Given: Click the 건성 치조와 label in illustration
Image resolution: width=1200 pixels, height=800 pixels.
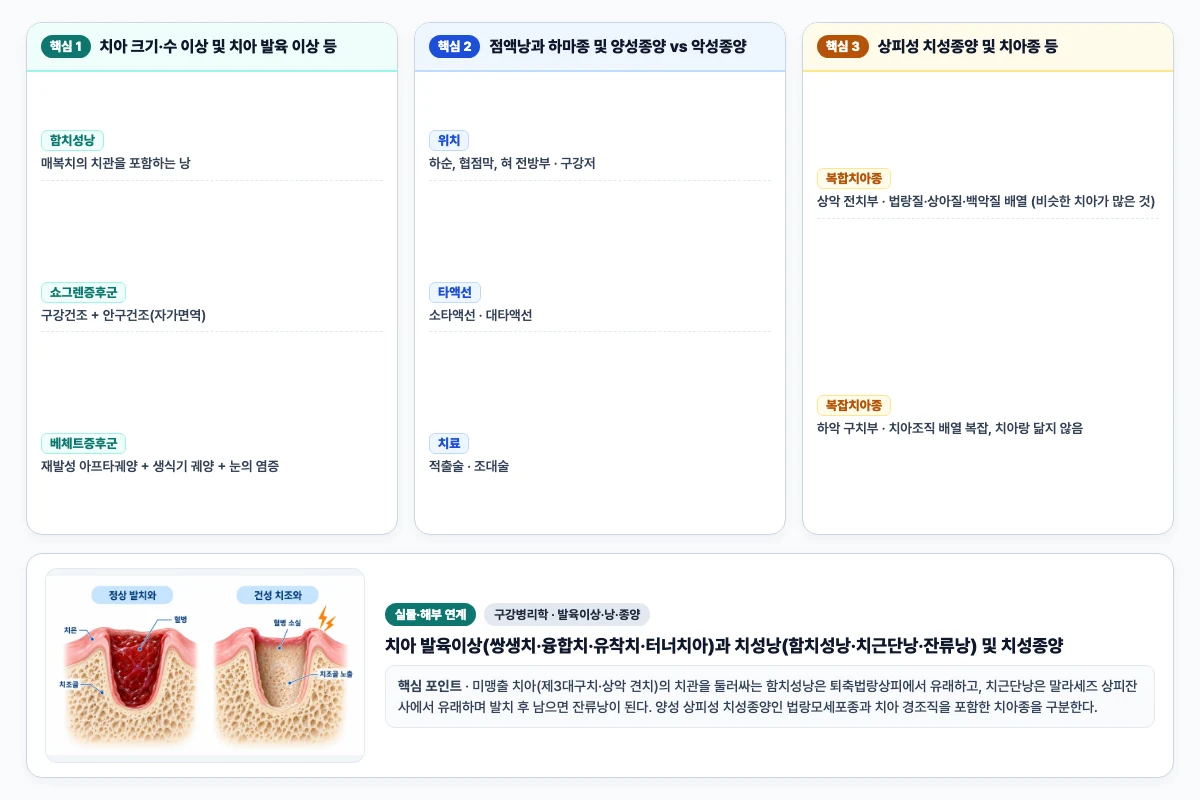Looking at the screenshot, I should click(x=278, y=595).
